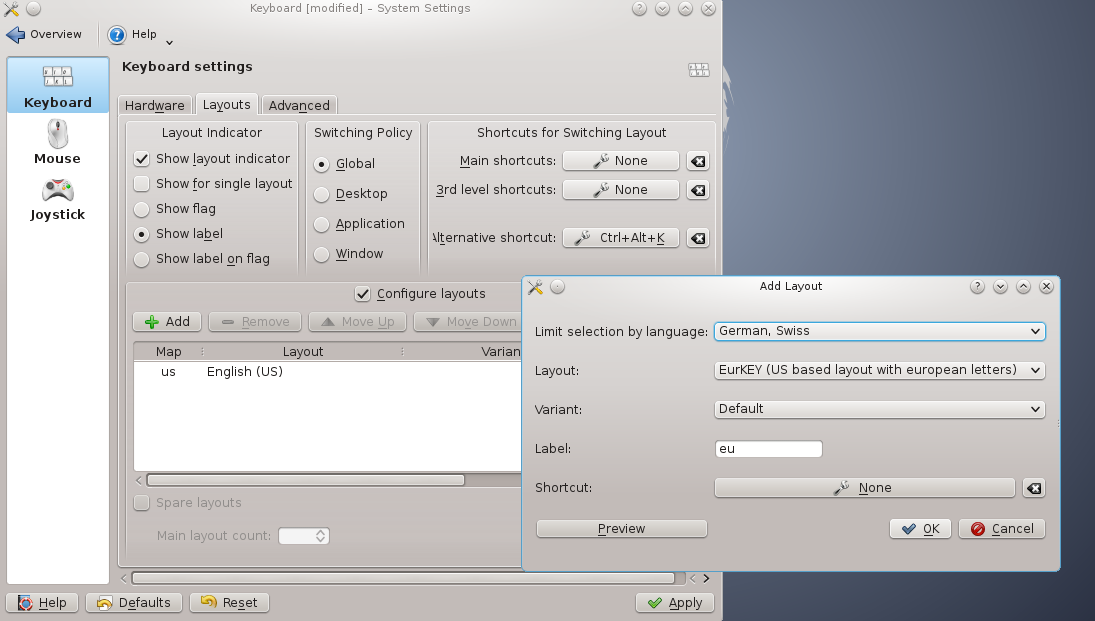
Task: Open the Mouse settings module
Action: tap(57, 143)
